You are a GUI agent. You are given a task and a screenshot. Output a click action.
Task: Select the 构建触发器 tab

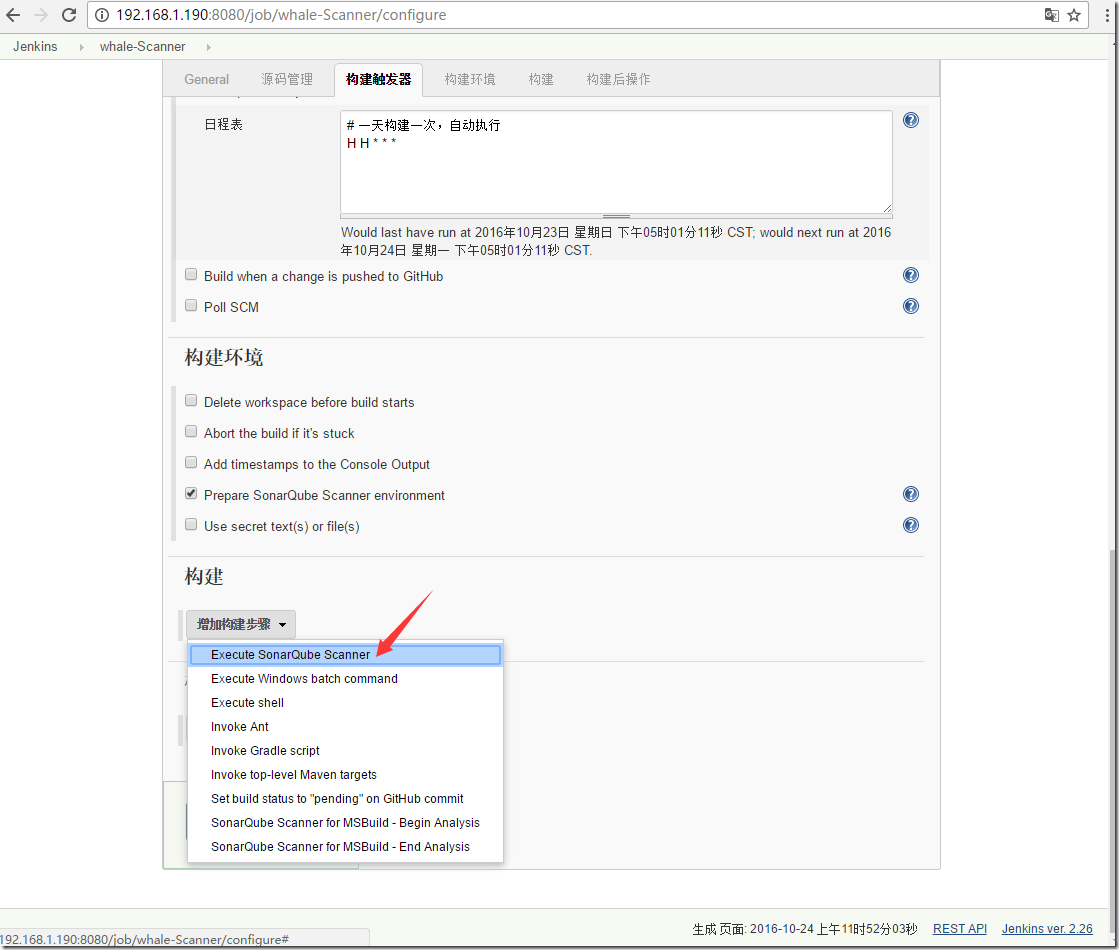pos(378,79)
